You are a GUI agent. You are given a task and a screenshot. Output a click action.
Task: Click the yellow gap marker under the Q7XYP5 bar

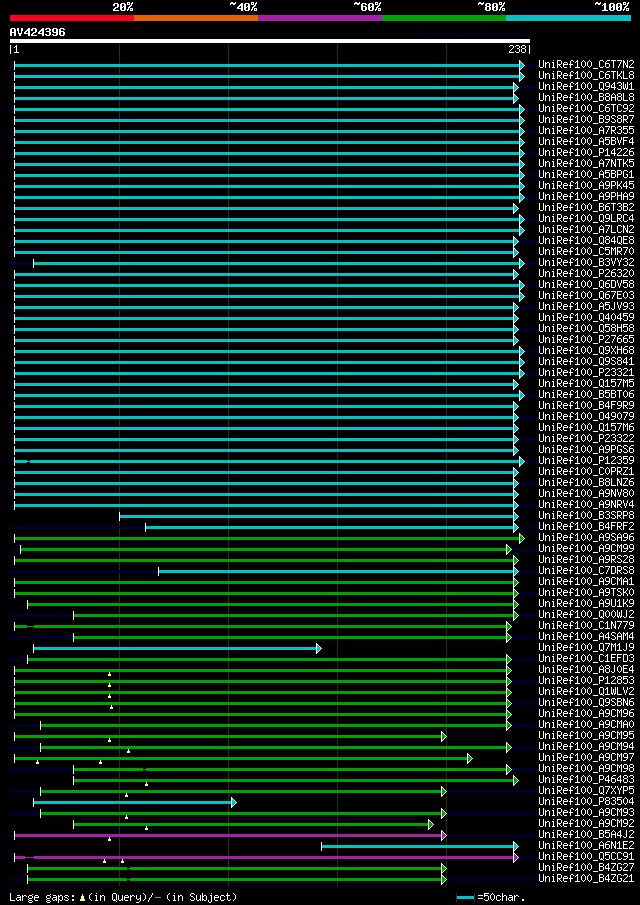[x=126, y=795]
